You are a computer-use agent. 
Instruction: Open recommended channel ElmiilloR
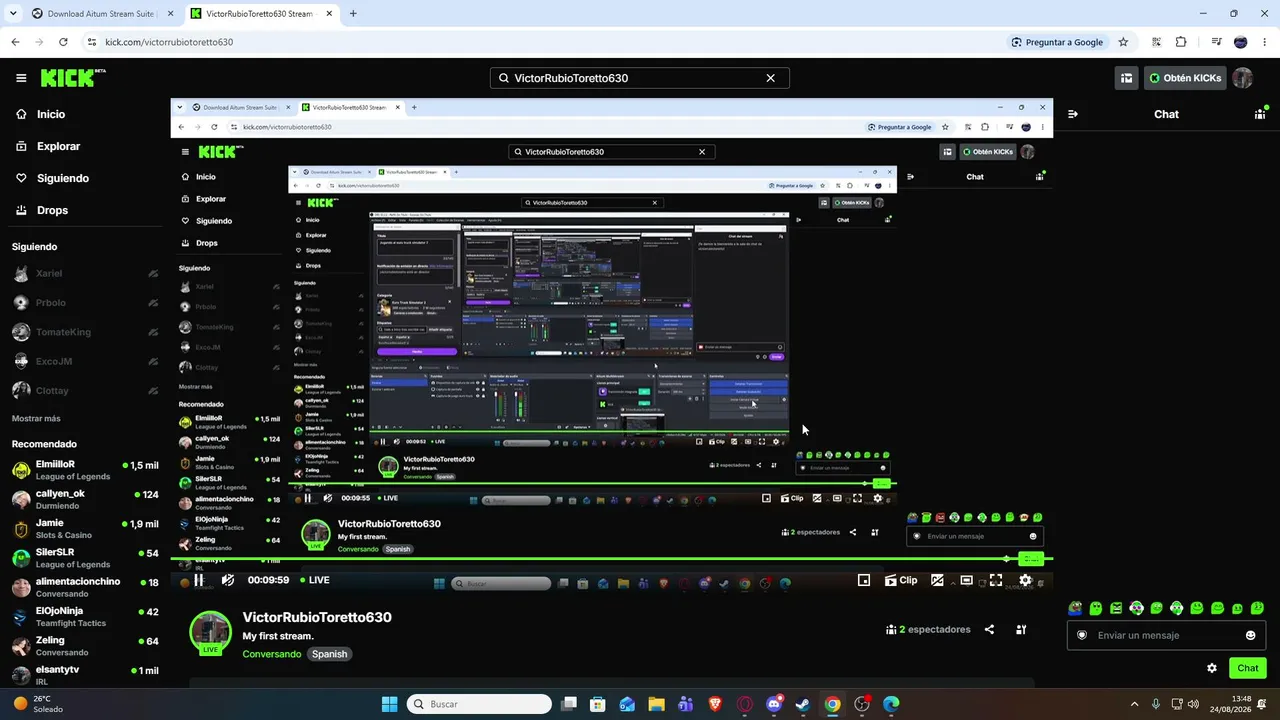[x=85, y=470]
